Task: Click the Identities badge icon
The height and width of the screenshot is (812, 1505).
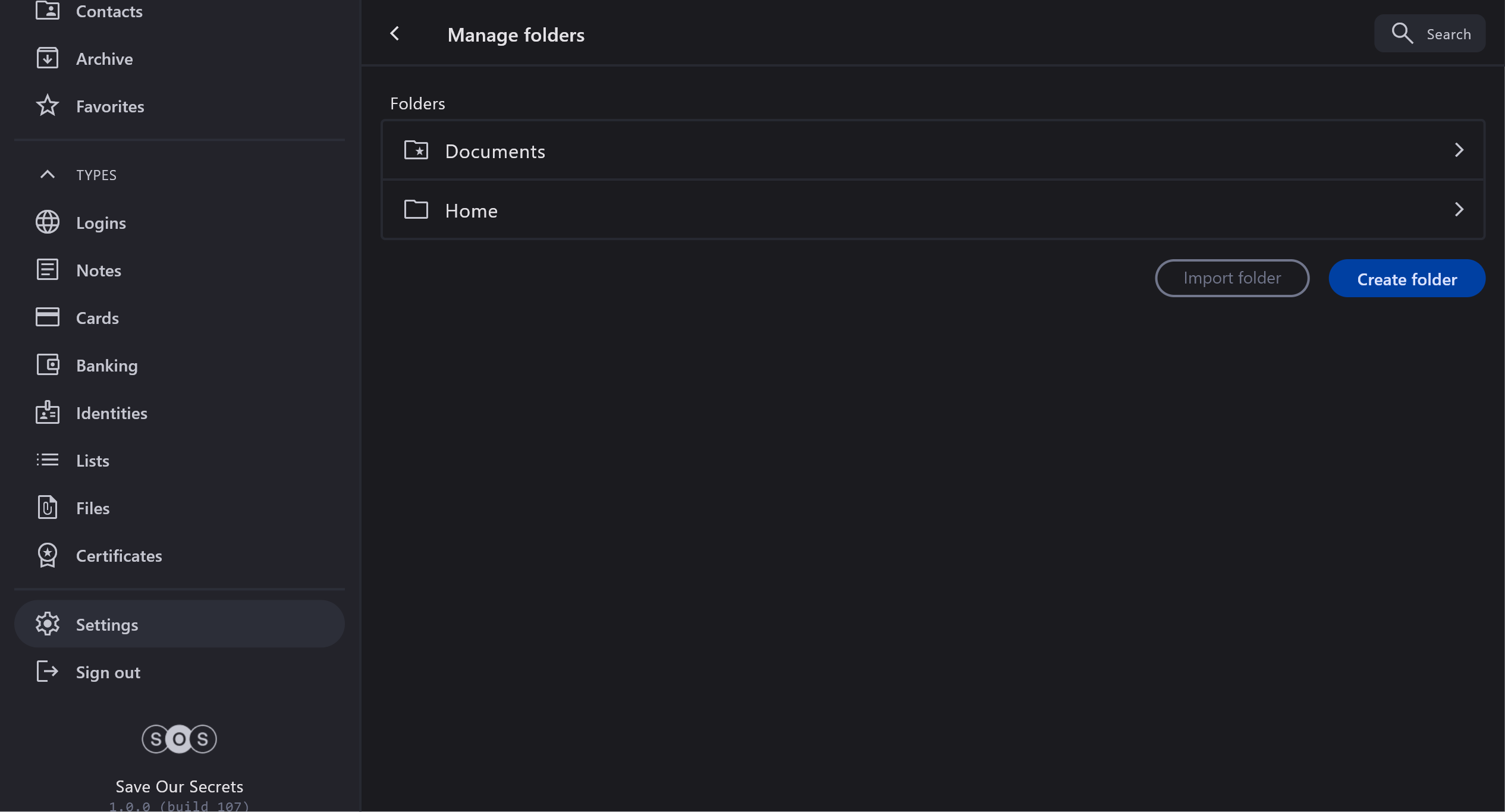Action: click(47, 413)
